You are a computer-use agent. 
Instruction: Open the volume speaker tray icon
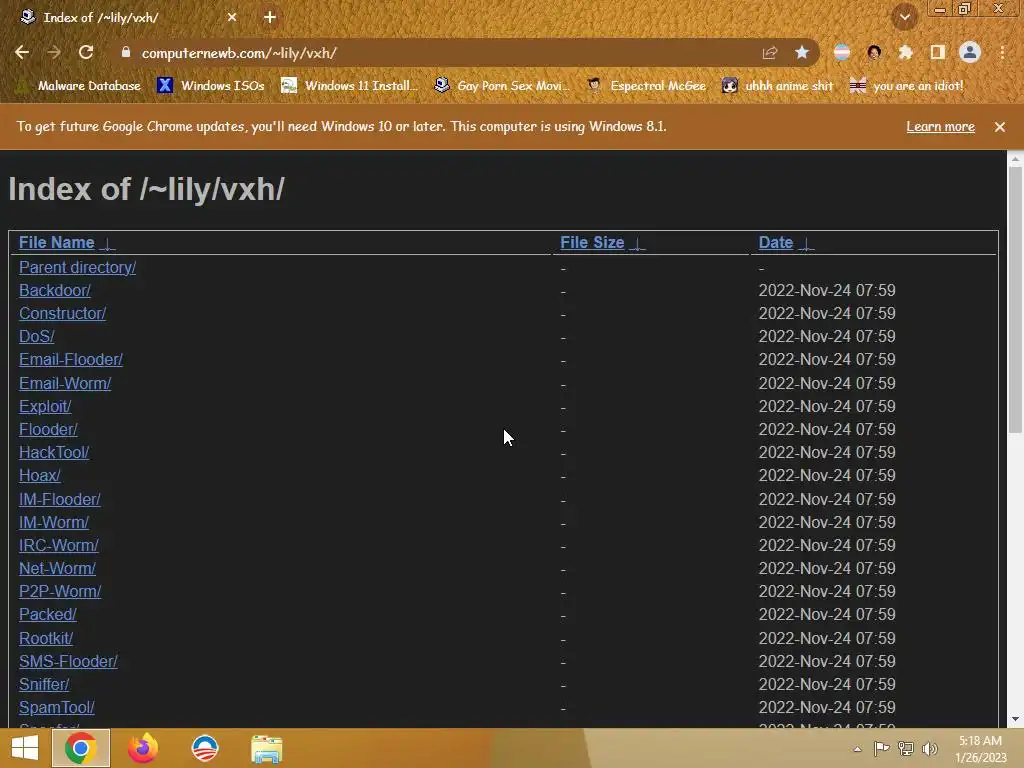930,748
